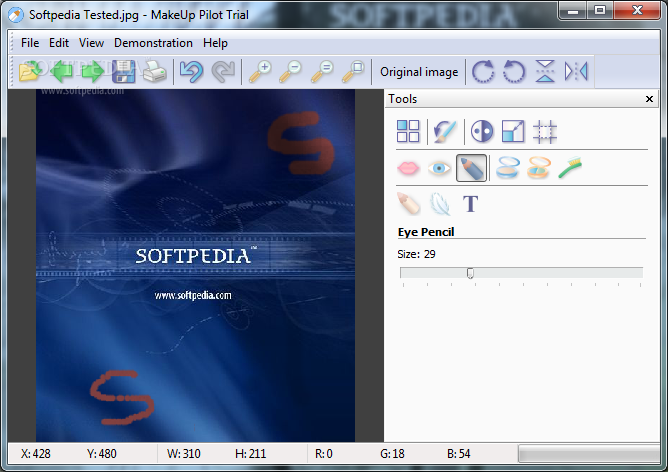Click the Eye Pencil heading label
This screenshot has height=472, width=668.
(426, 232)
